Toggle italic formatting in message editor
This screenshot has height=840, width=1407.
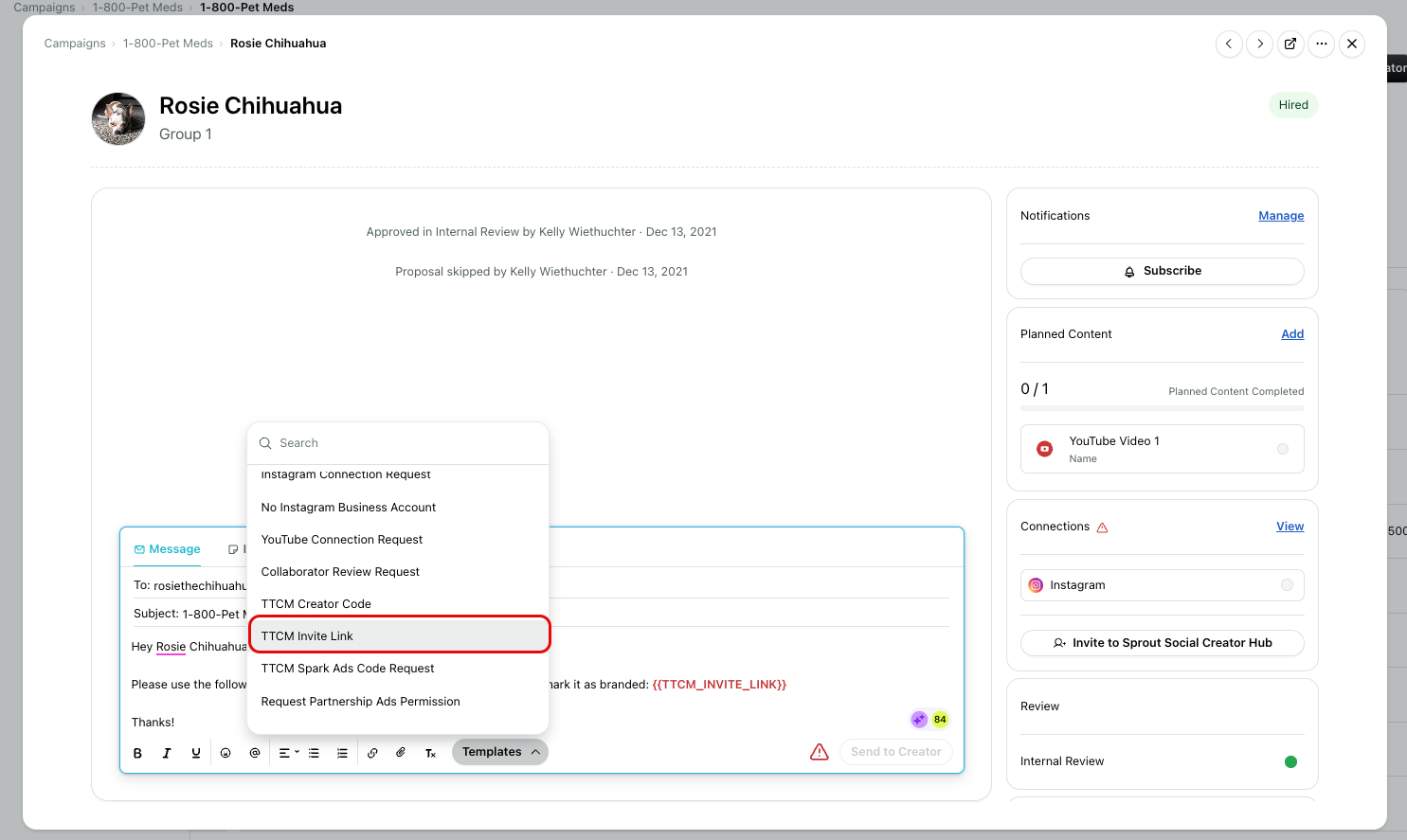167,753
